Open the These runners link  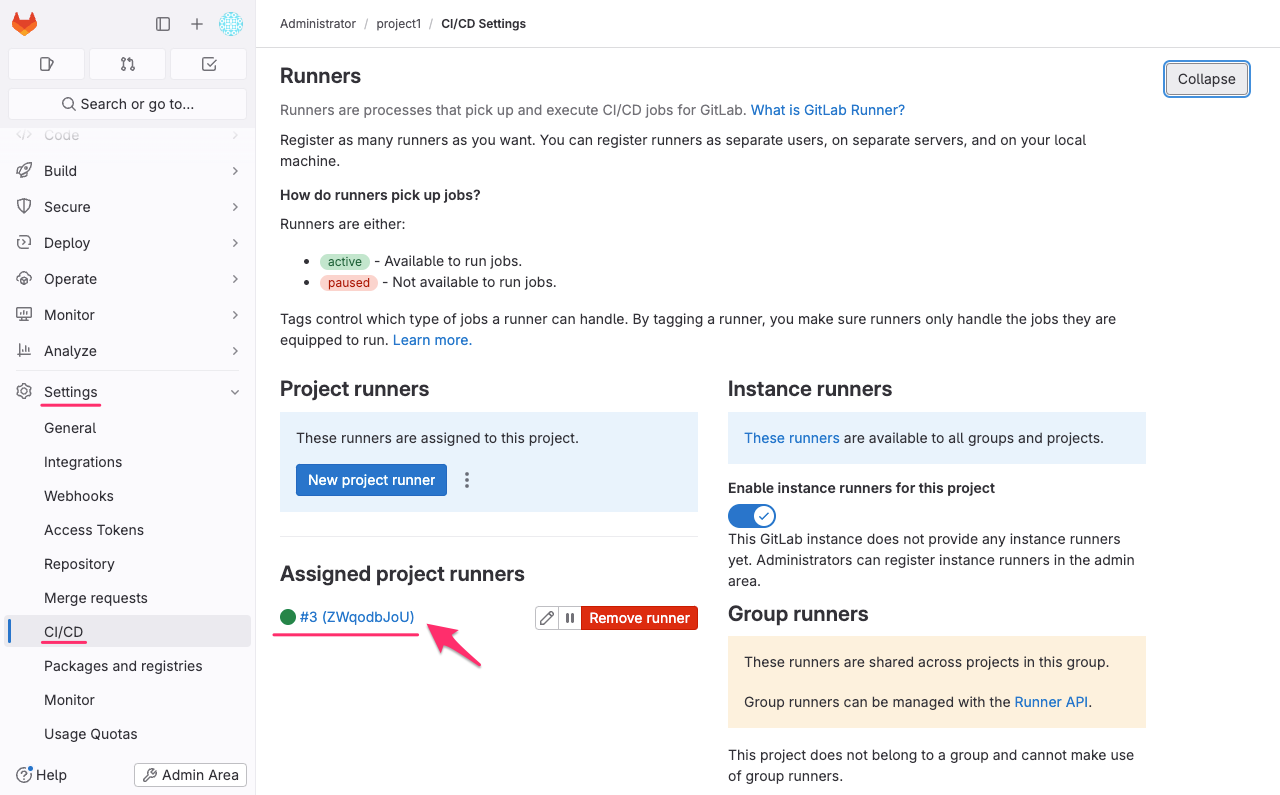click(x=792, y=438)
